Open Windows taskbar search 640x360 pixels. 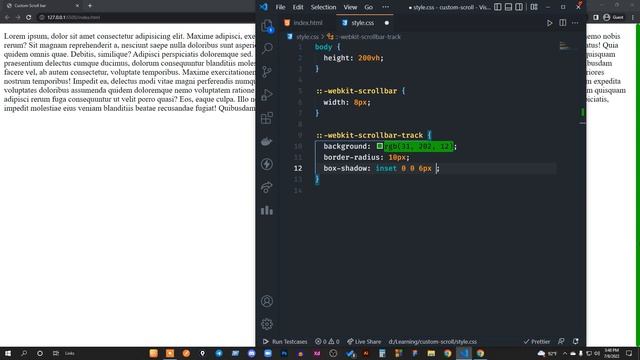[x=24, y=353]
